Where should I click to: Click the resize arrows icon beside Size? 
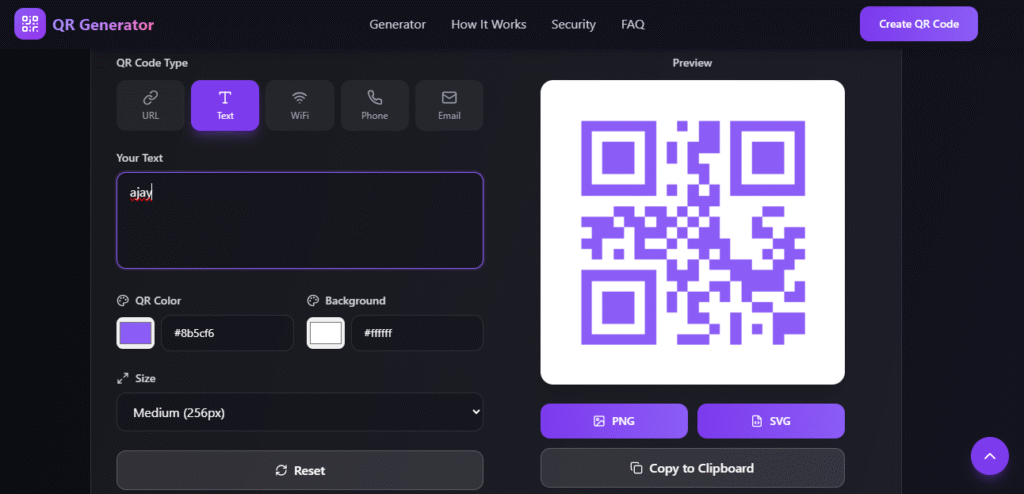point(123,378)
